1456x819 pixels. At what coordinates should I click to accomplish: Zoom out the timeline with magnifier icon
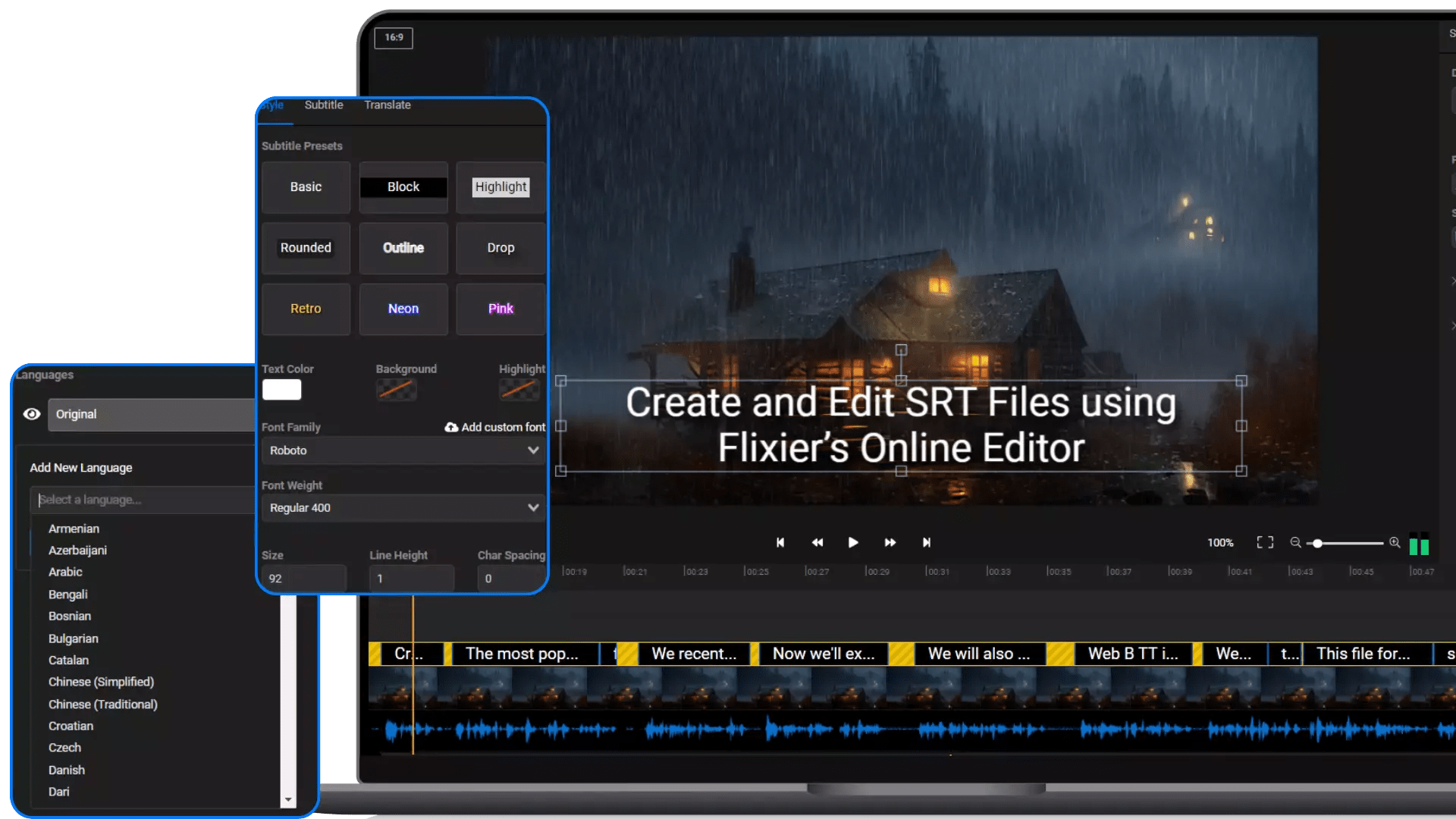click(1295, 542)
